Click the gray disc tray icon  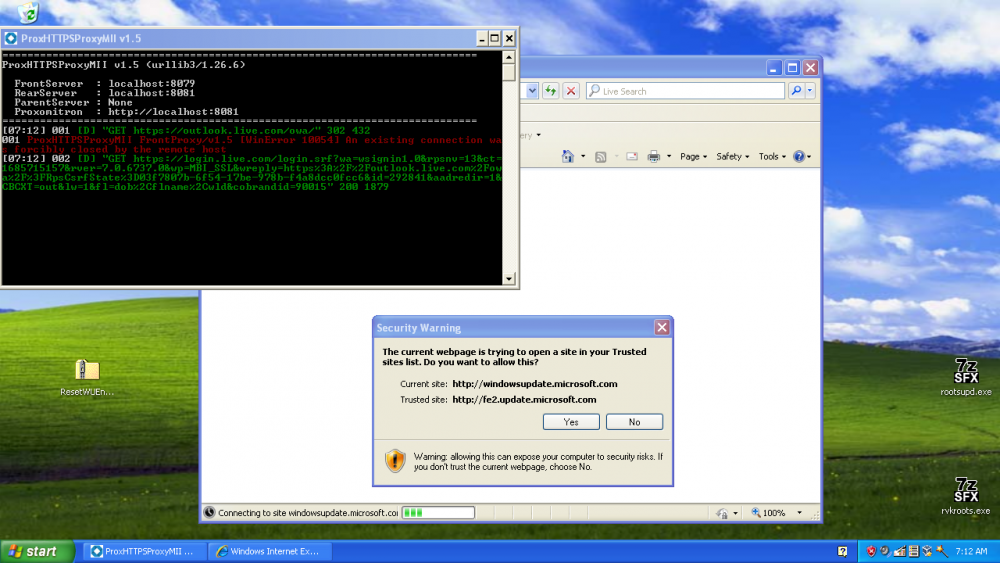click(885, 552)
